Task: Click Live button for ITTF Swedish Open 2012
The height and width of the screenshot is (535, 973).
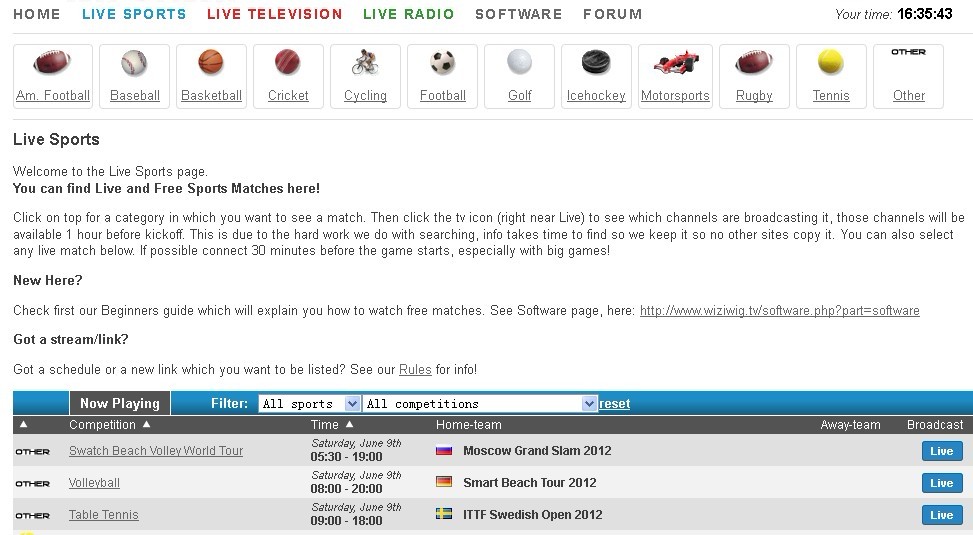Action: click(942, 515)
